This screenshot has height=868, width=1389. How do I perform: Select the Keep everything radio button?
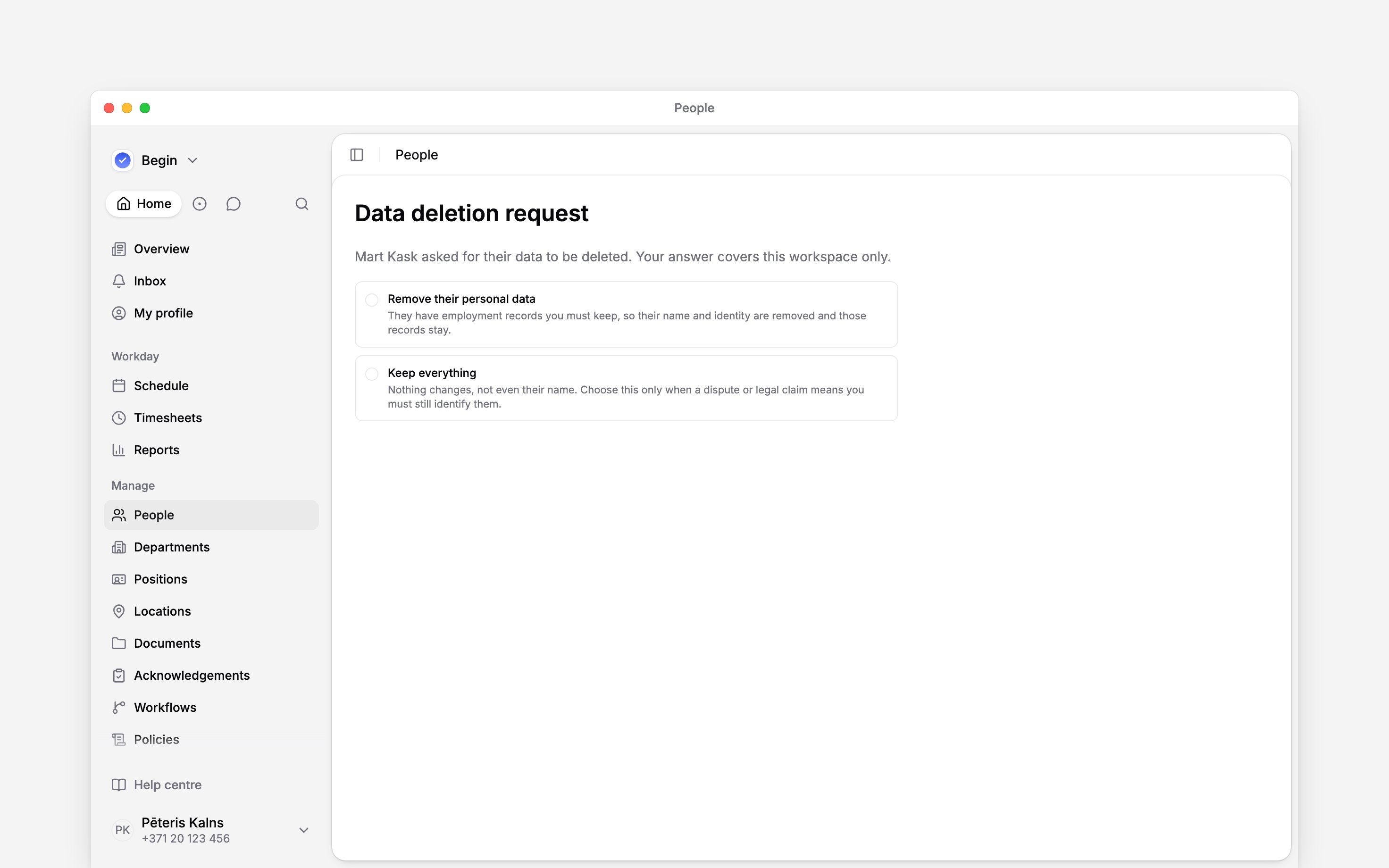[372, 374]
